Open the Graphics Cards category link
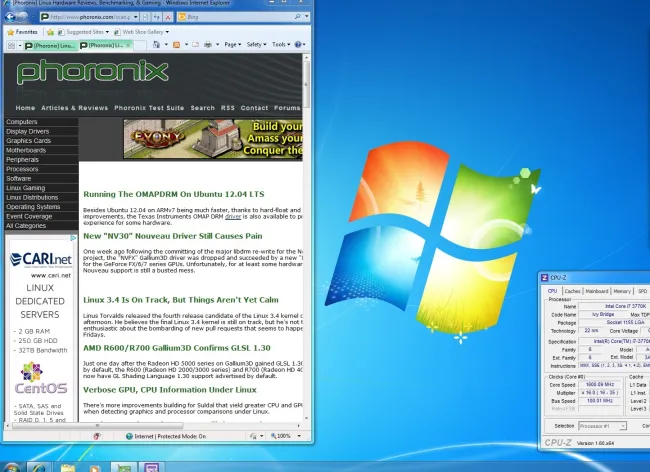Screen dimensions: 650x472 [28, 140]
